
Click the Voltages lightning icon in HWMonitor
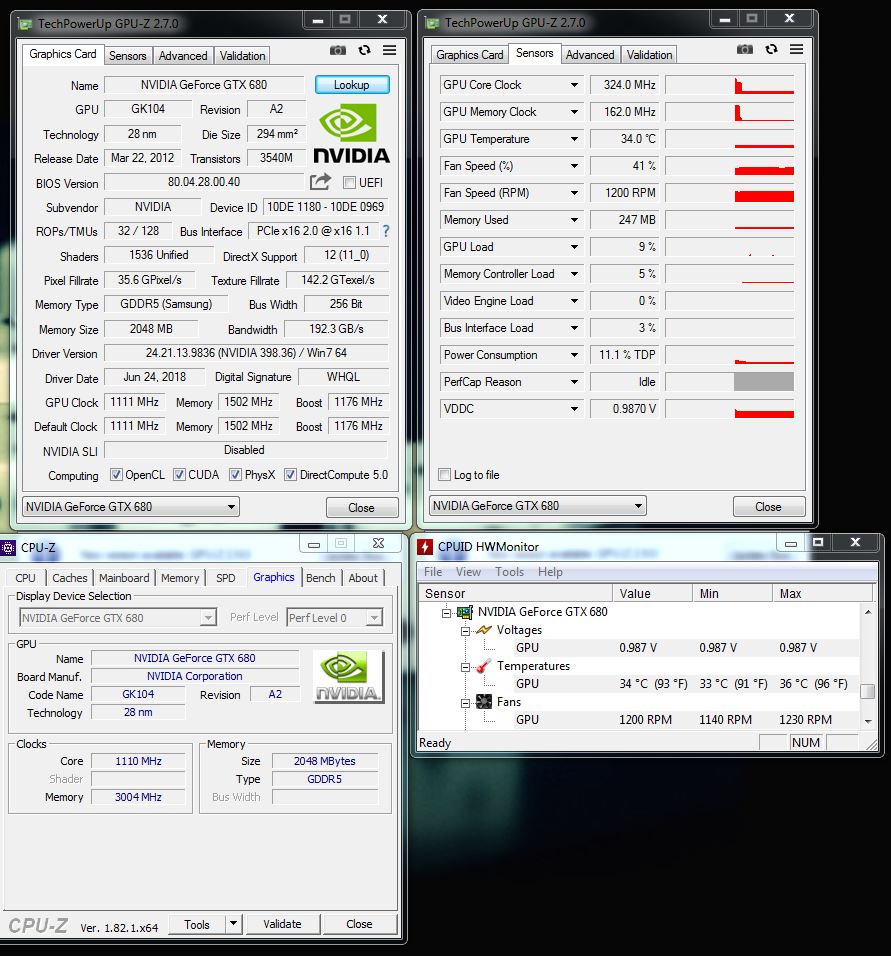coord(484,630)
